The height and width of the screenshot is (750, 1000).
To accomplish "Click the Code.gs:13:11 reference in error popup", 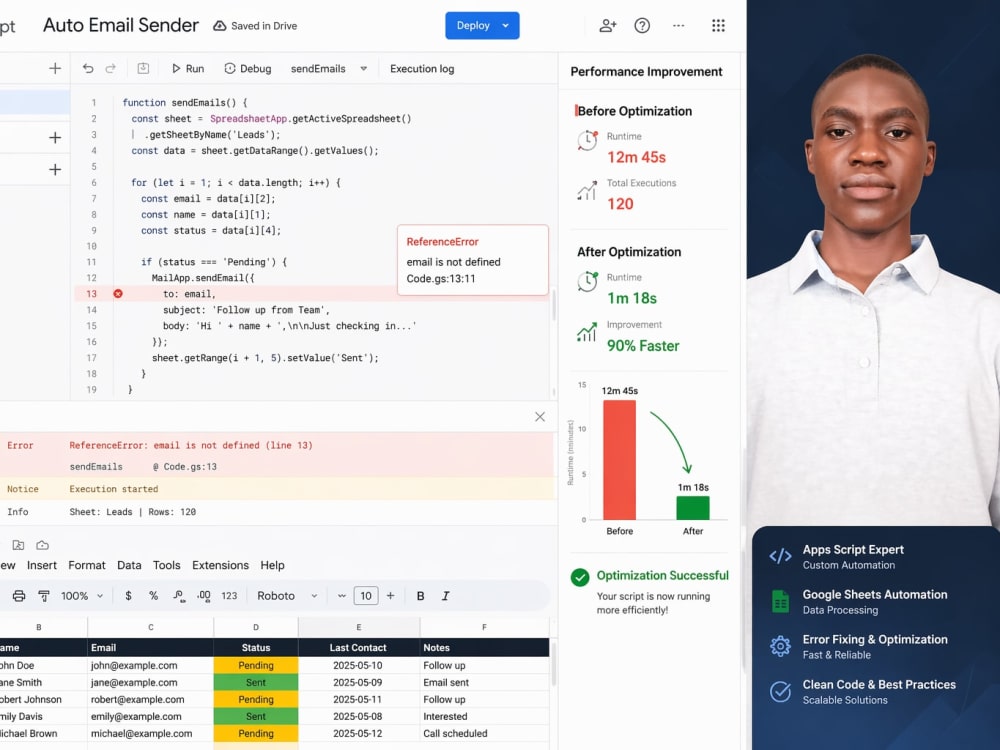I will point(441,278).
